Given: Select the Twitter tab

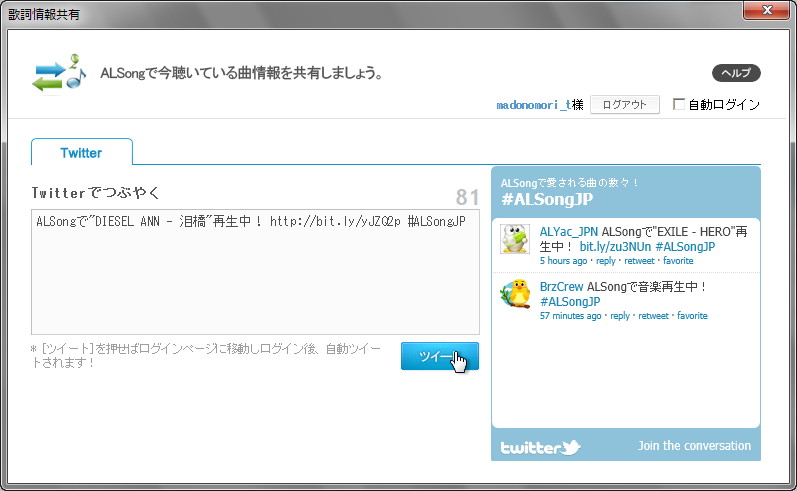Looking at the screenshot, I should pos(81,152).
